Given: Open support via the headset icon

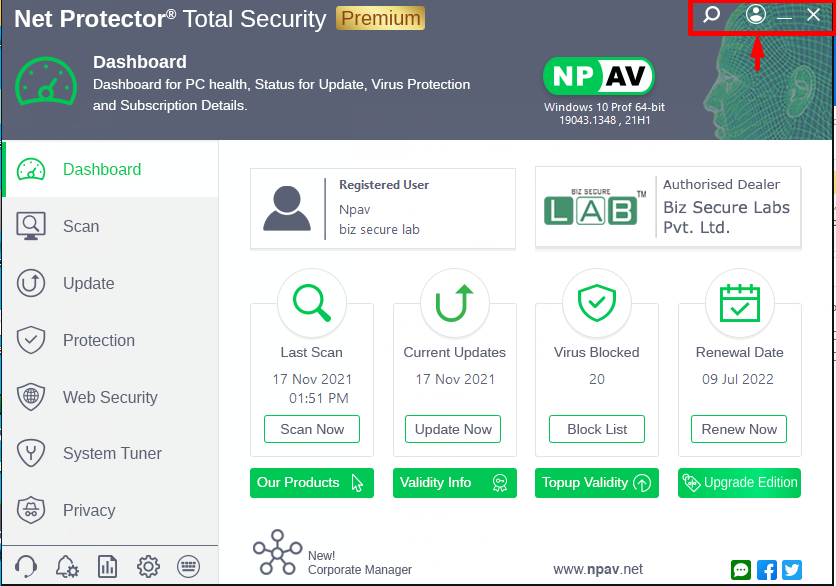Looking at the screenshot, I should pyautogui.click(x=27, y=567).
